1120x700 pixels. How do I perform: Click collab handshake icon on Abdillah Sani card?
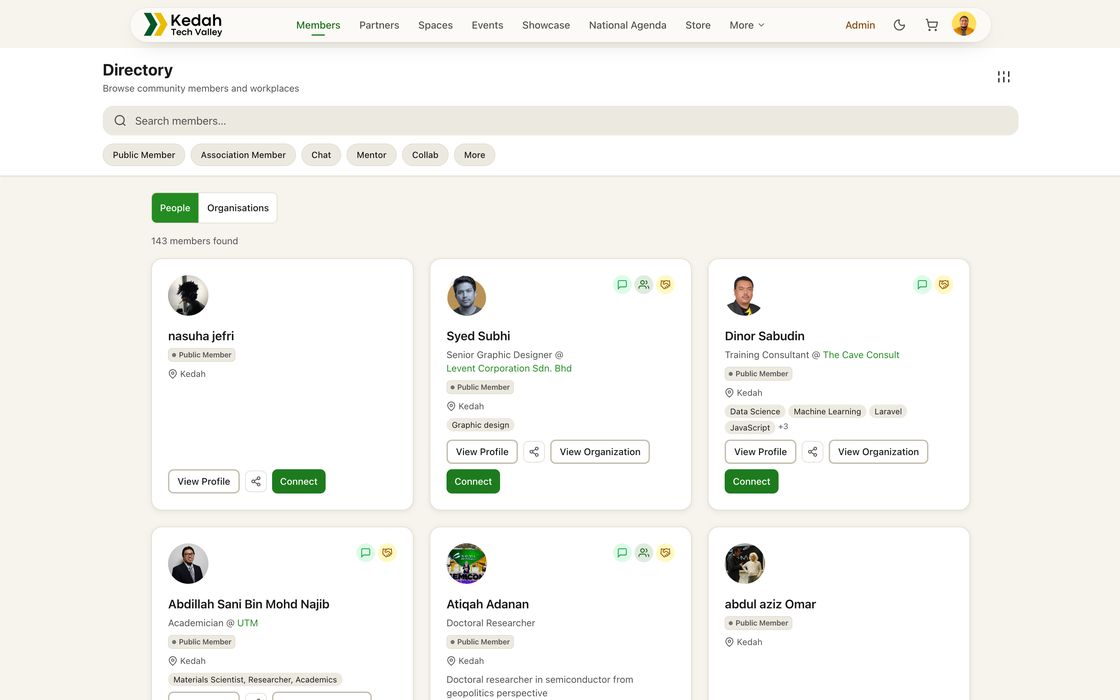pos(386,552)
